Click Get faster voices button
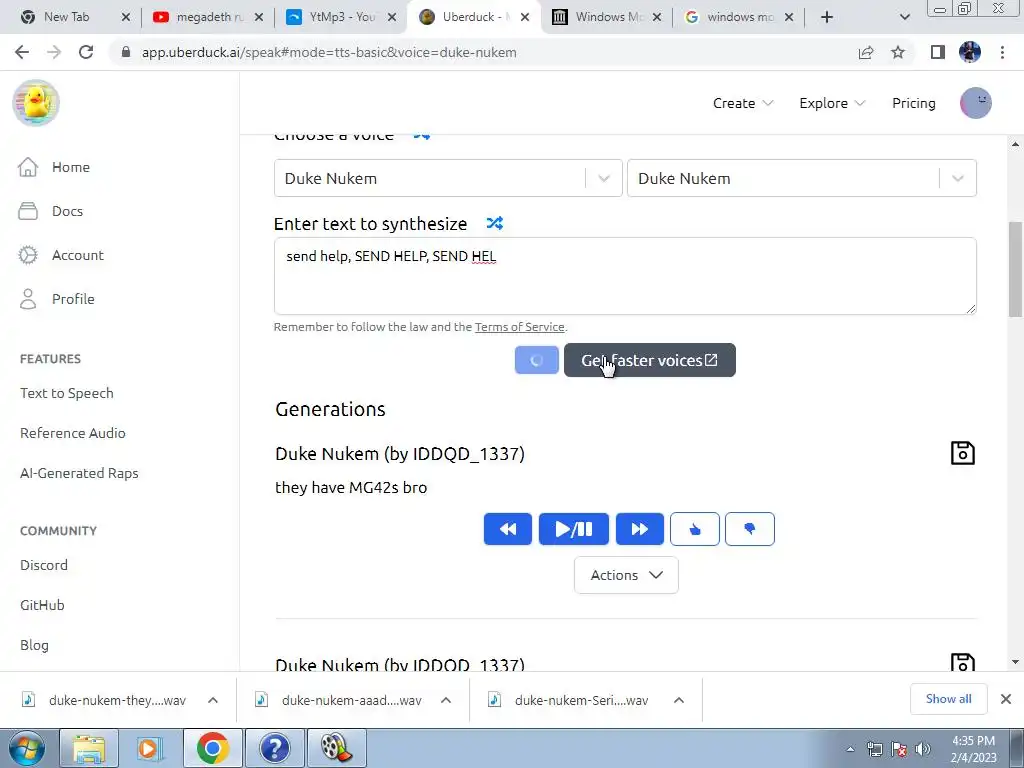Image resolution: width=1024 pixels, height=768 pixels. [650, 360]
